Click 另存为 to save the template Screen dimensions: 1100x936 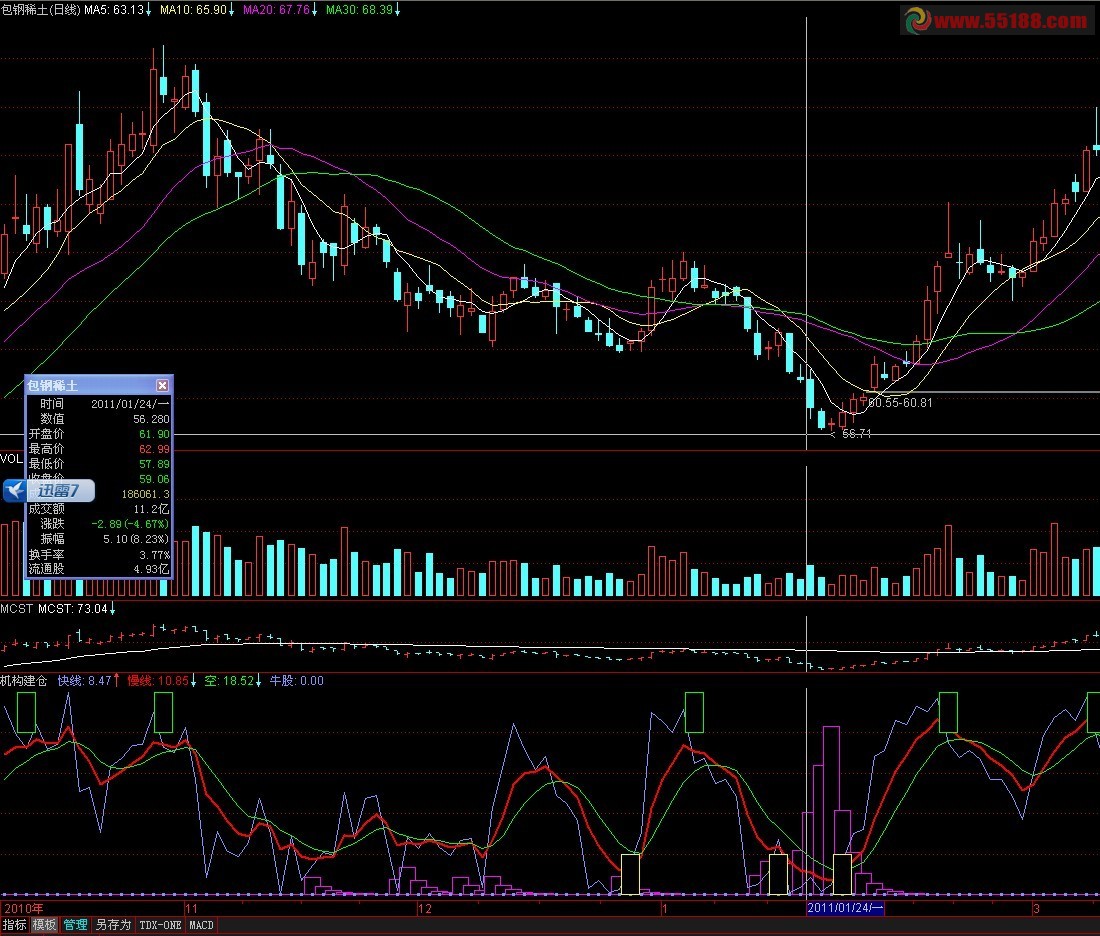[x=112, y=925]
